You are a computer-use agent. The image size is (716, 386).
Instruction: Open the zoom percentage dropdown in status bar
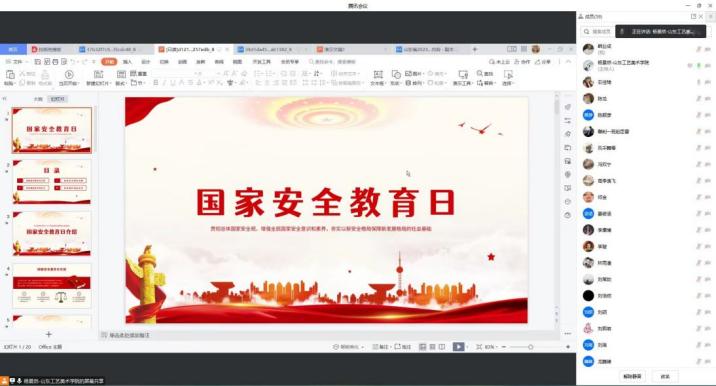tap(490, 347)
